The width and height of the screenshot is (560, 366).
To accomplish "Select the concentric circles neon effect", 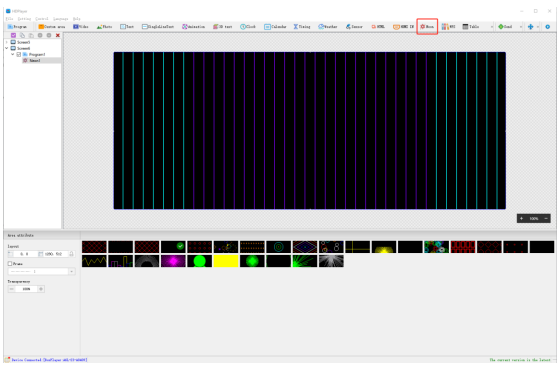I will (279, 247).
